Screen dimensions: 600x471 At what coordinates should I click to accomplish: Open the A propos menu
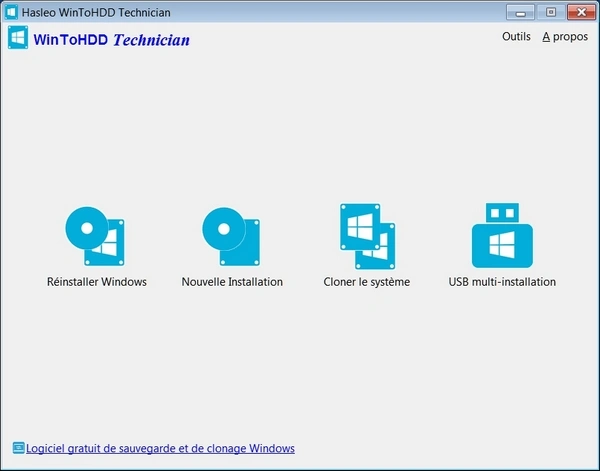pos(565,36)
